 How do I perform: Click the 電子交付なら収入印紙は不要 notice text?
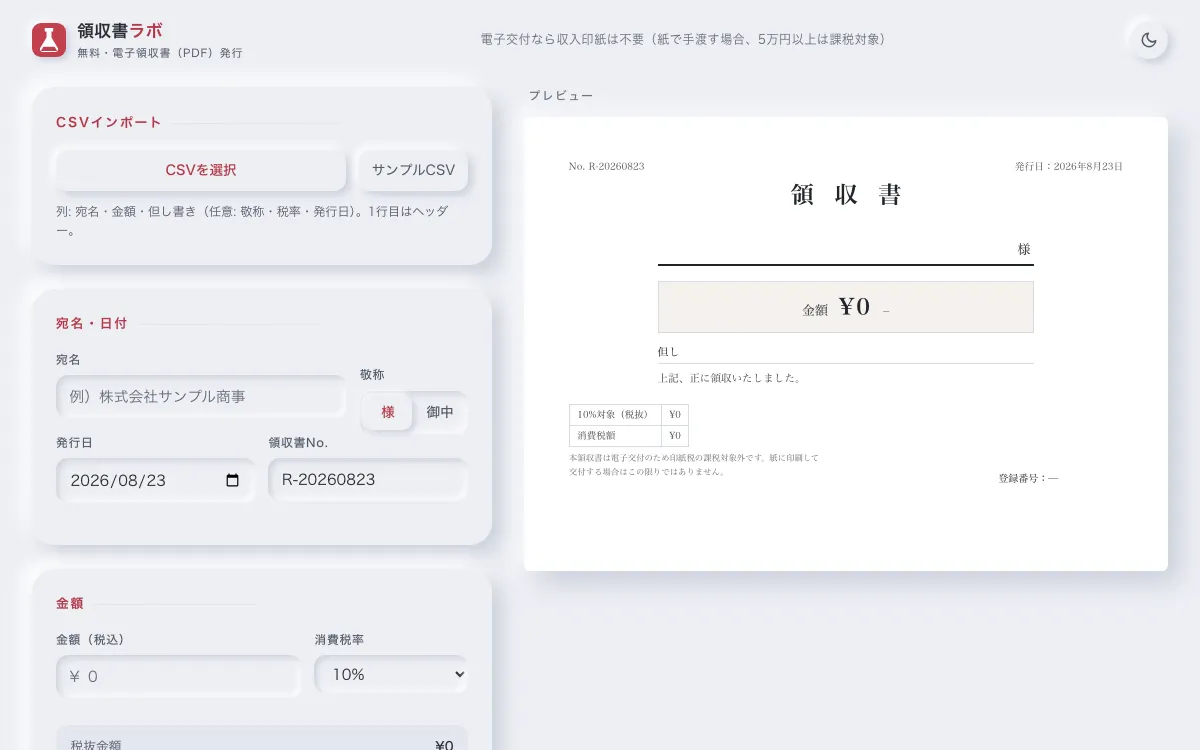pyautogui.click(x=683, y=40)
